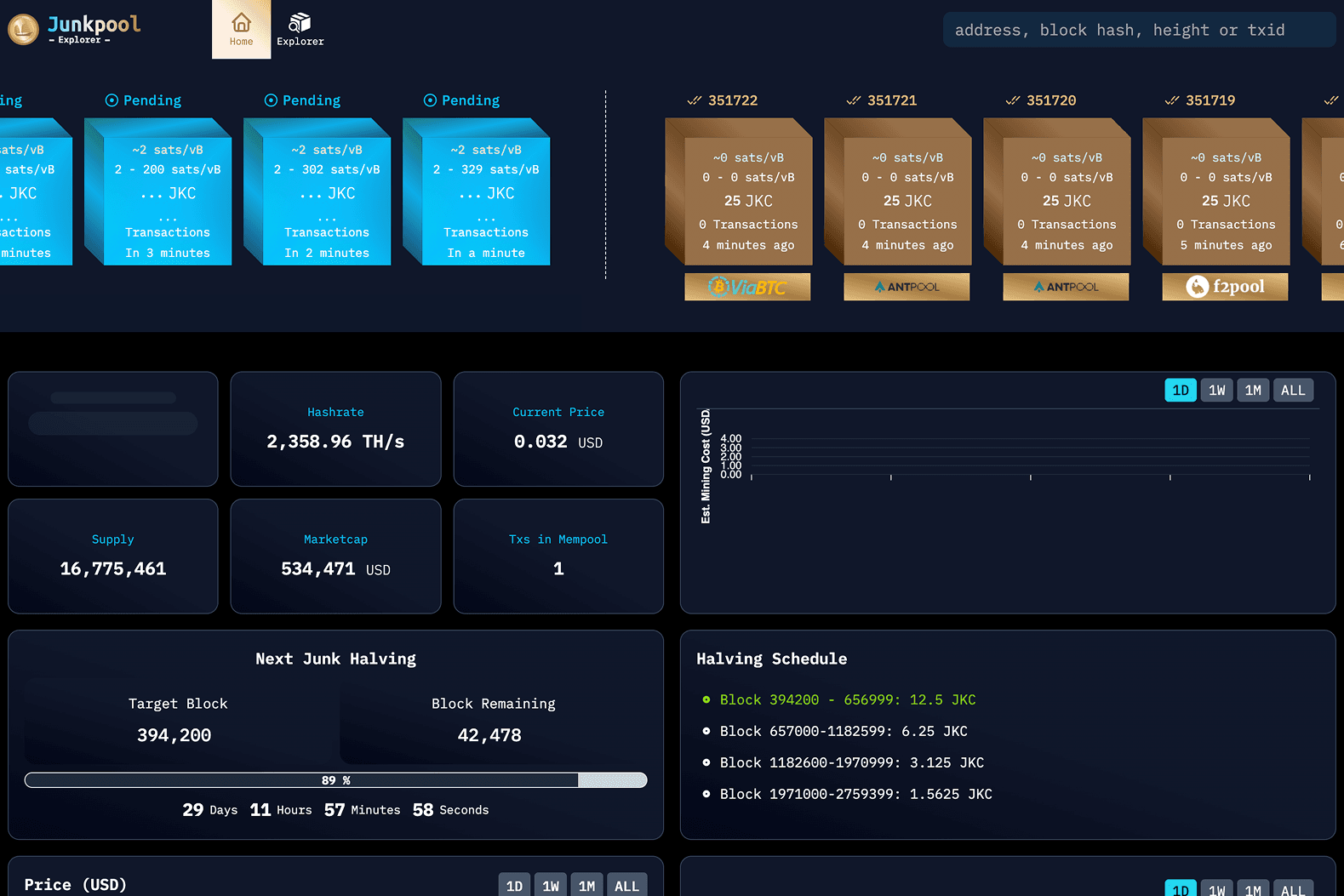Viewport: 1344px width, 896px height.
Task: Click the f2pool miner badge
Action: 1225,287
